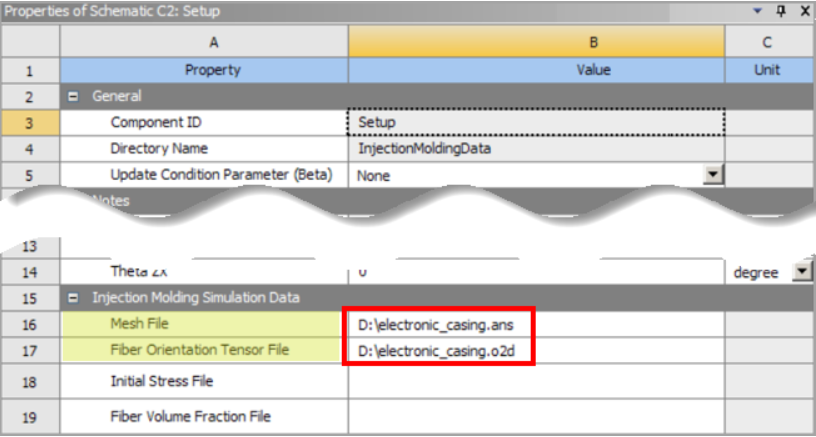Select the empty Fiber Volume Fraction File cell
This screenshot has height=437, width=816.
click(x=535, y=416)
